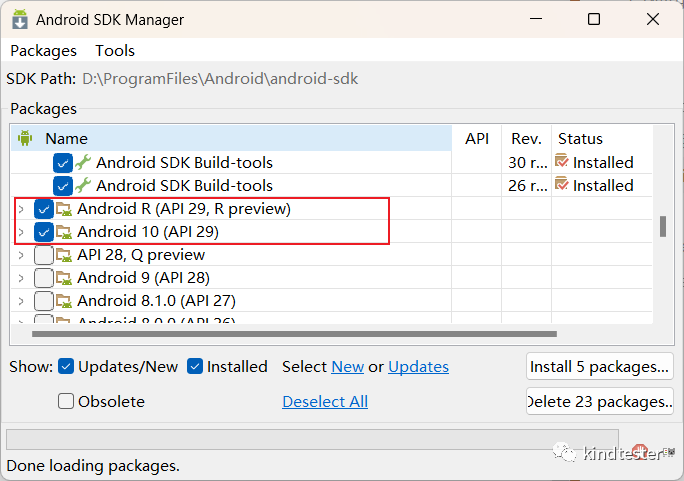Click the folder icon next to Android 10
This screenshot has height=481, width=684.
[64, 232]
